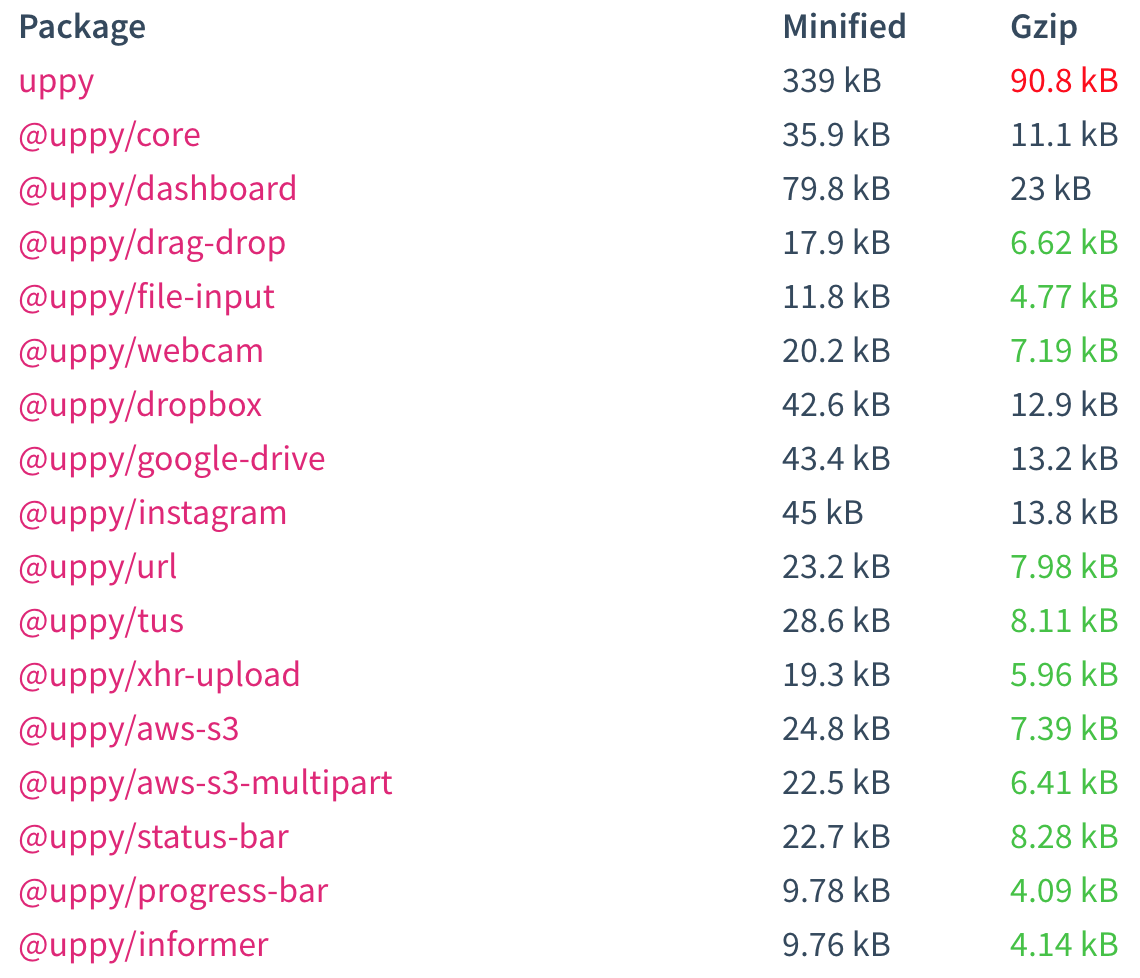Open the @uppy/url package link
This screenshot has height=978, width=1140.
(97, 567)
